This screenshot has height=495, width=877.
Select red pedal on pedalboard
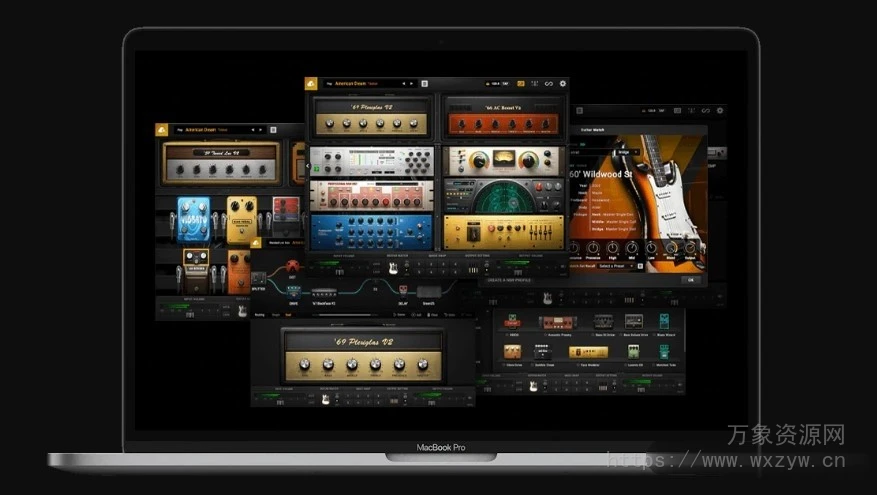click(286, 217)
